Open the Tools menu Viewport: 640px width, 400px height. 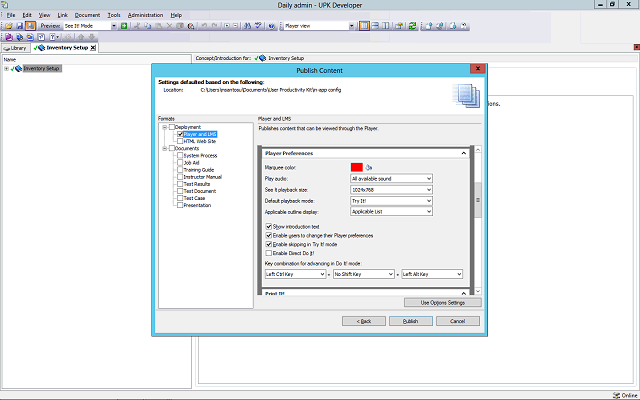(114, 15)
